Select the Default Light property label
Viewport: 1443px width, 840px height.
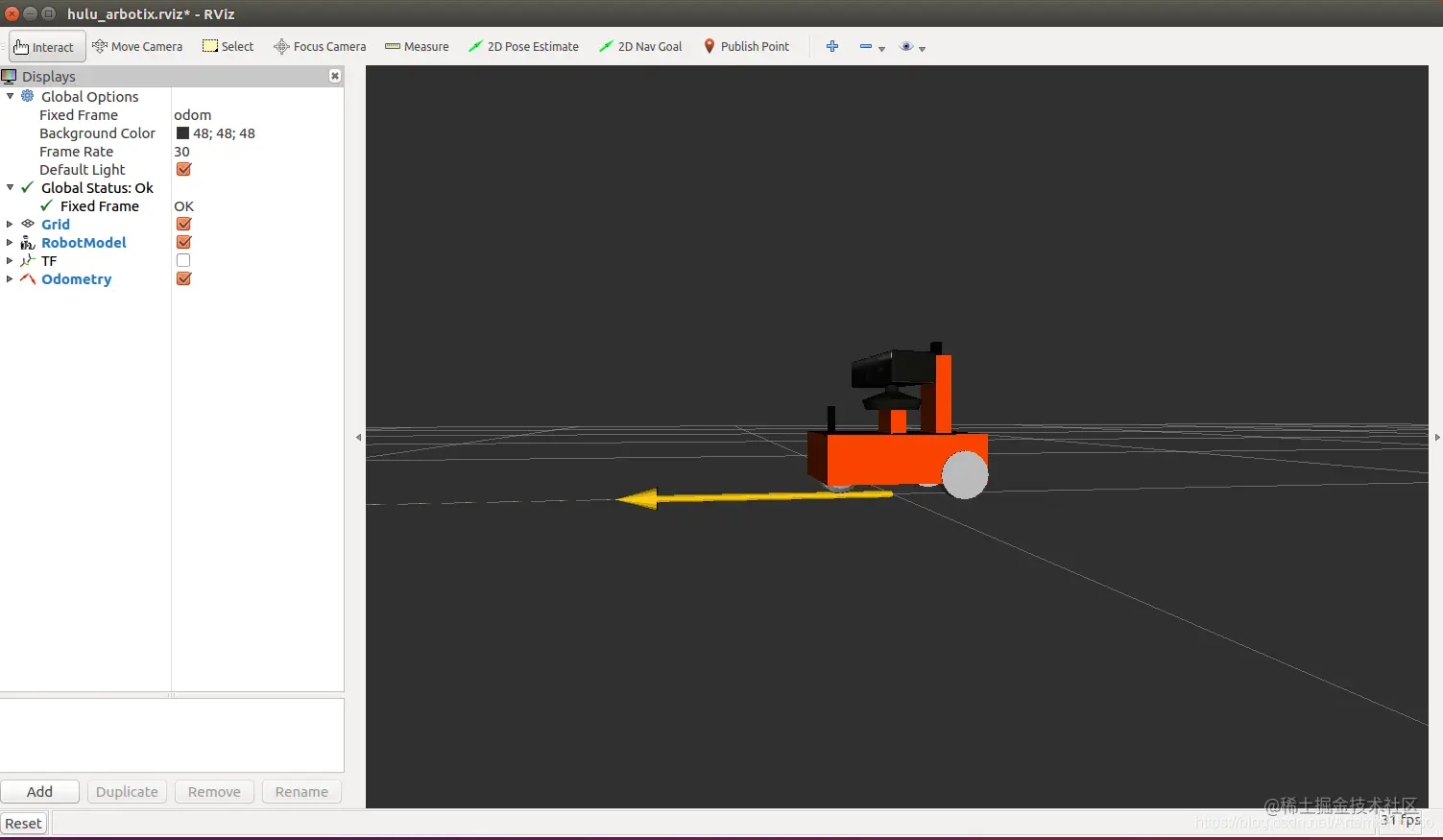82,169
